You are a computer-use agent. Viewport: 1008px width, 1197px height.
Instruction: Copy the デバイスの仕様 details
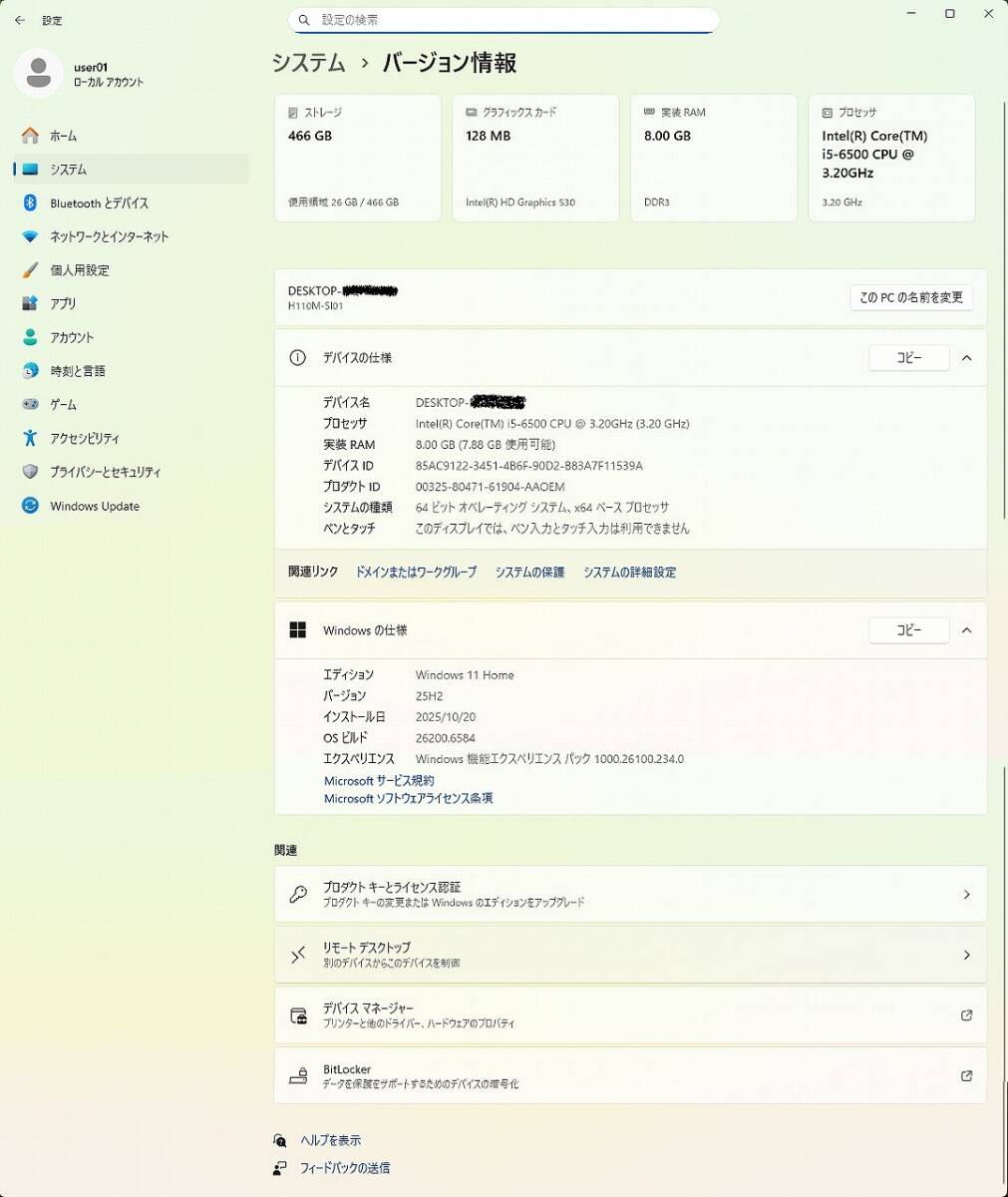click(x=909, y=358)
